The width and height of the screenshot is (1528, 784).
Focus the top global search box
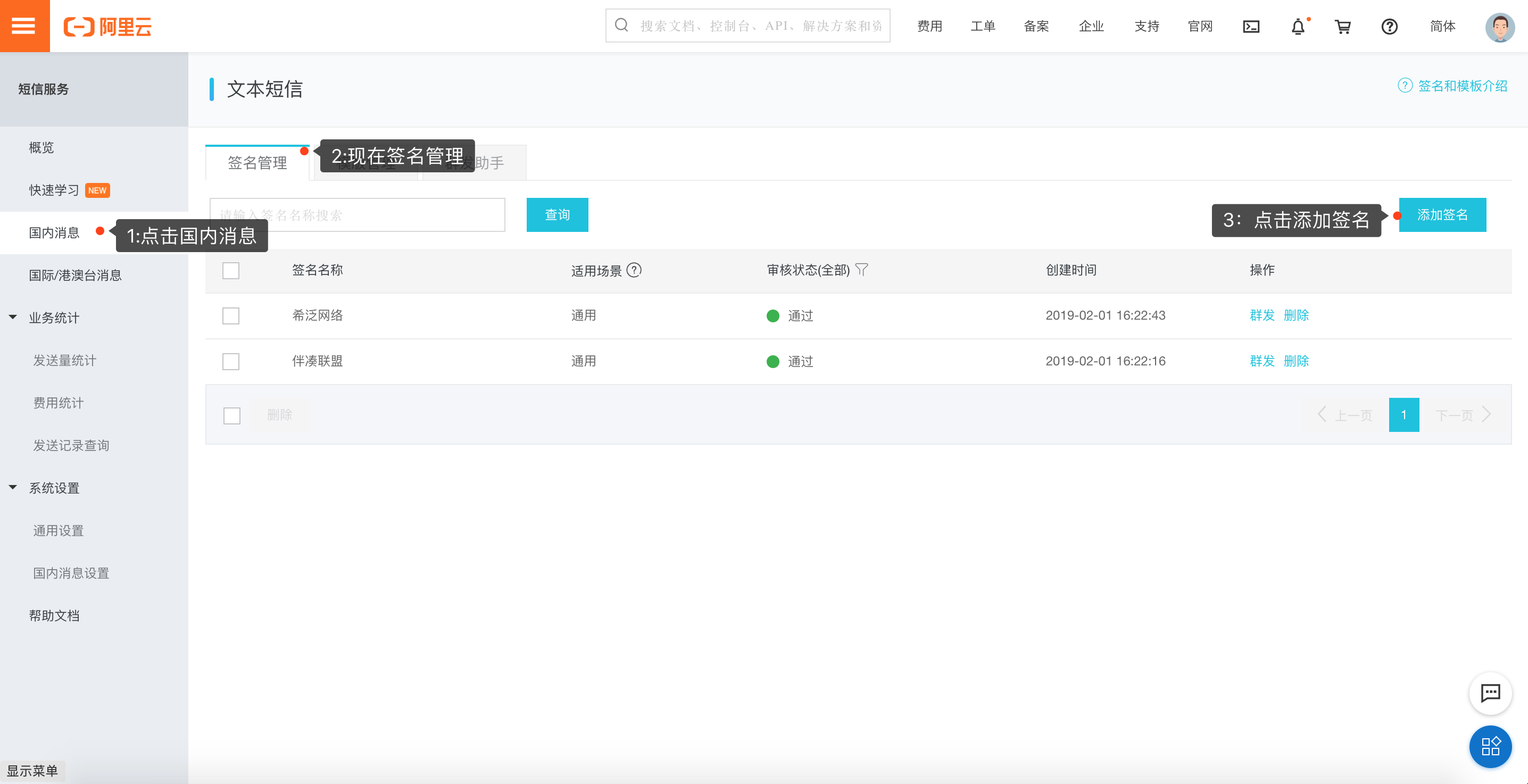[x=748, y=26]
